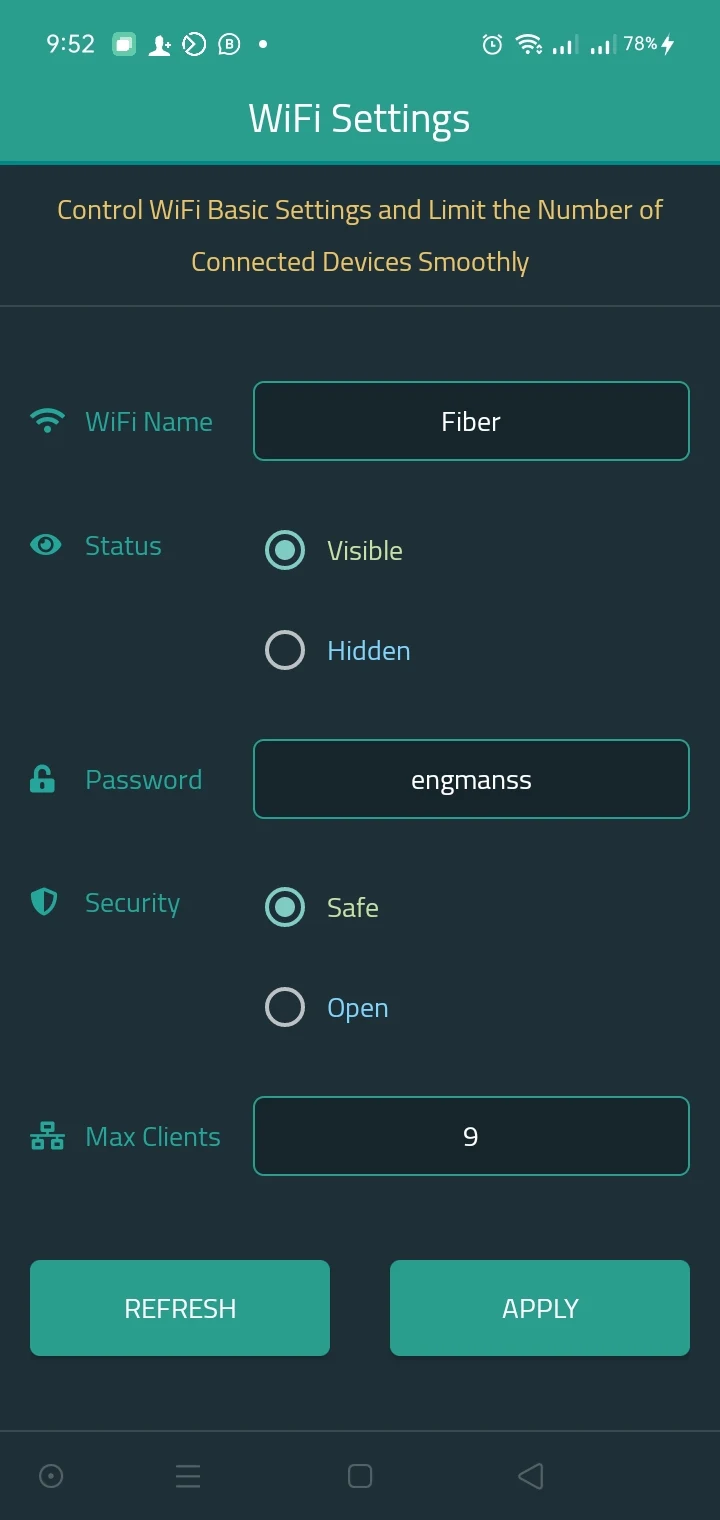720x1520 pixels.
Task: Choose the Safe security option
Action: pyautogui.click(x=285, y=907)
